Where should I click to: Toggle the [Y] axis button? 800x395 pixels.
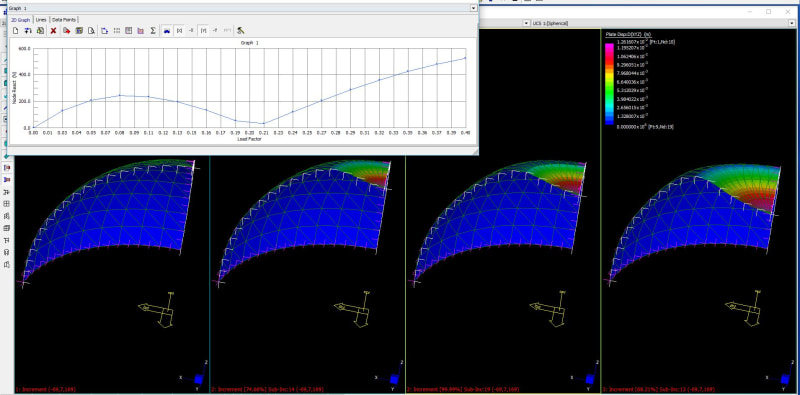tap(203, 31)
